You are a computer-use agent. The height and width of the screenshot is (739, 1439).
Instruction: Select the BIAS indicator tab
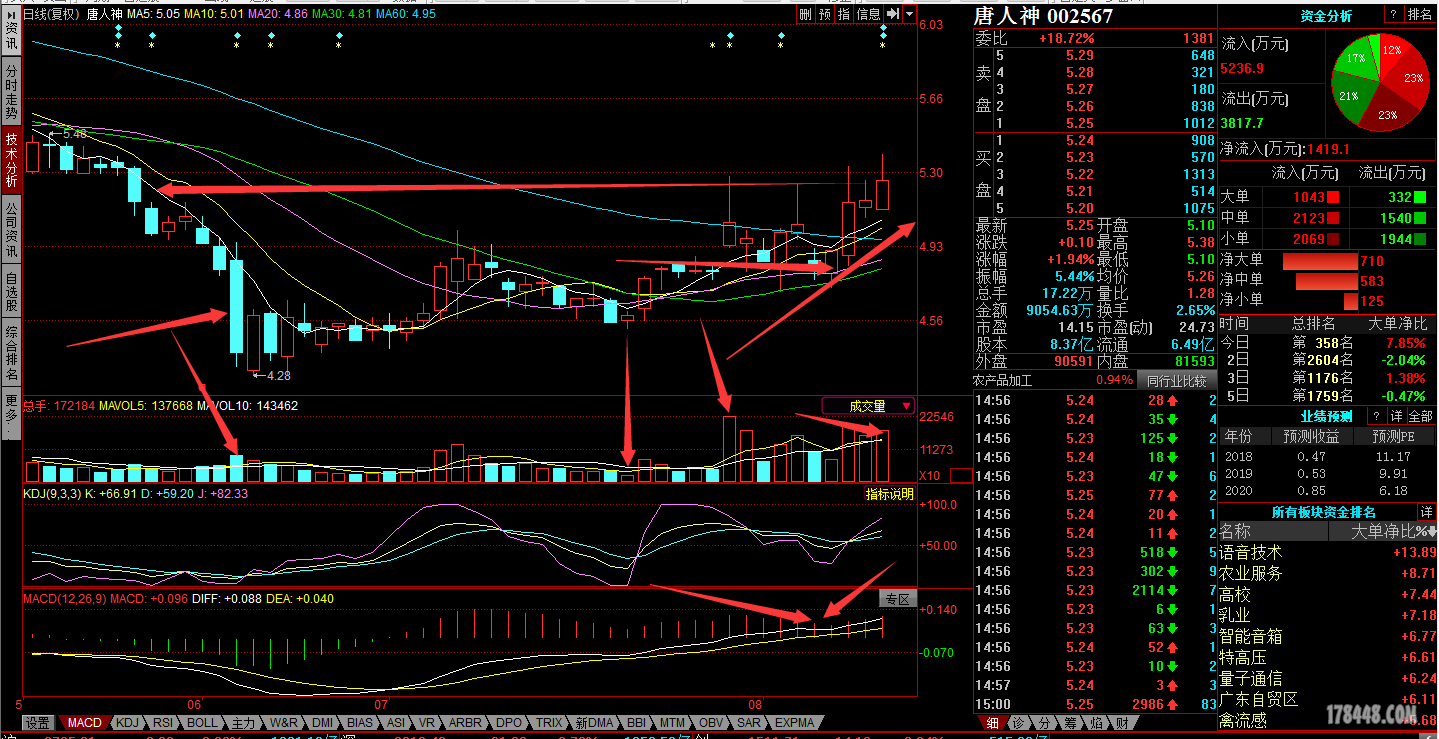pos(360,722)
